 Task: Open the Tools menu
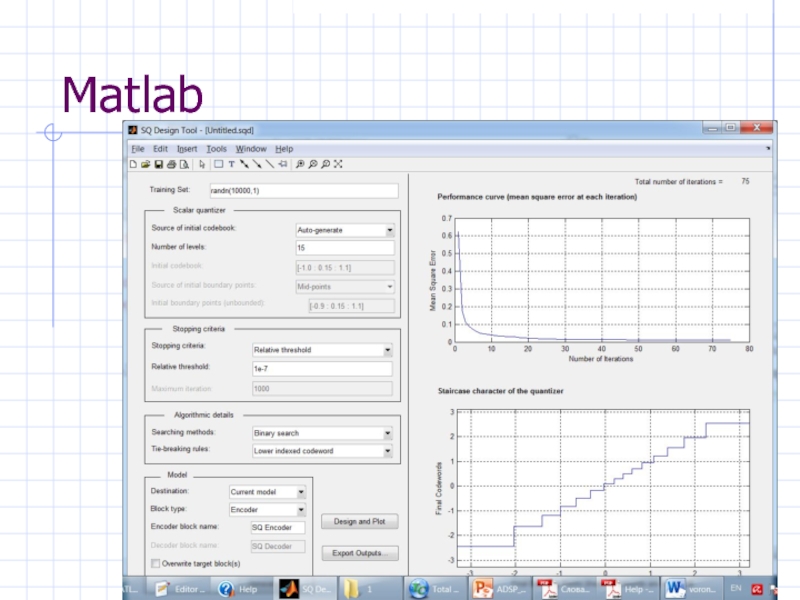(x=216, y=149)
